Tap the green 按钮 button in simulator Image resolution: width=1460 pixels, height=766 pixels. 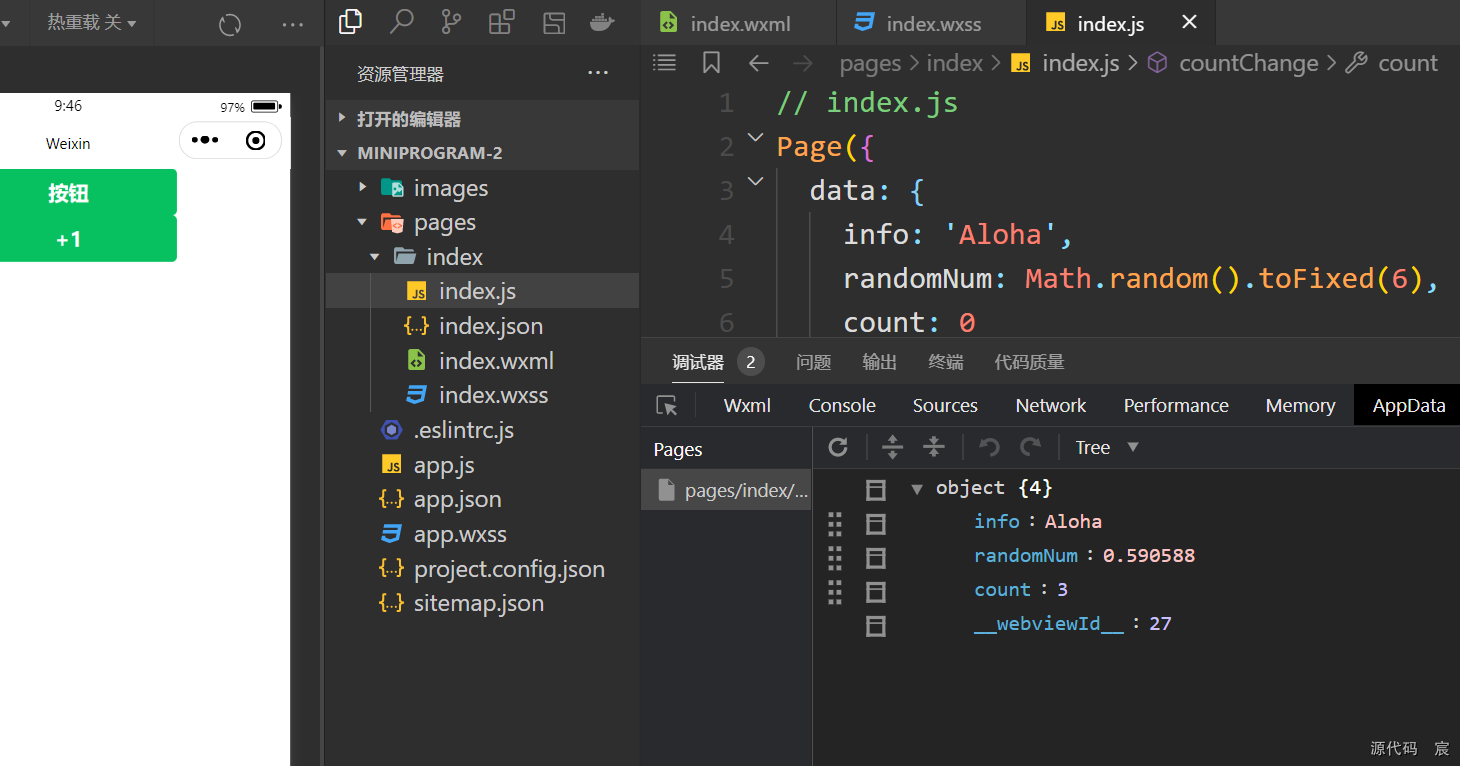pyautogui.click(x=88, y=193)
